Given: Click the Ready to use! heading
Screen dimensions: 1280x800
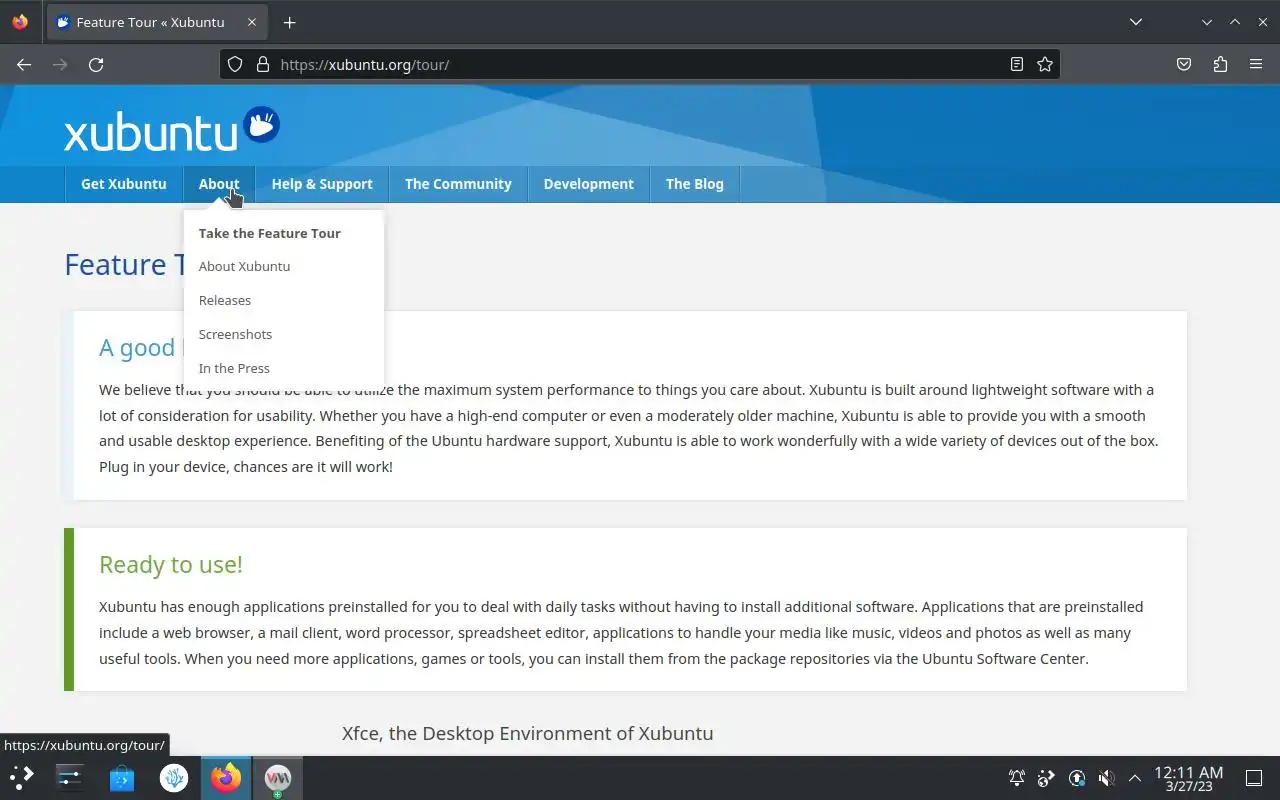Looking at the screenshot, I should [171, 564].
